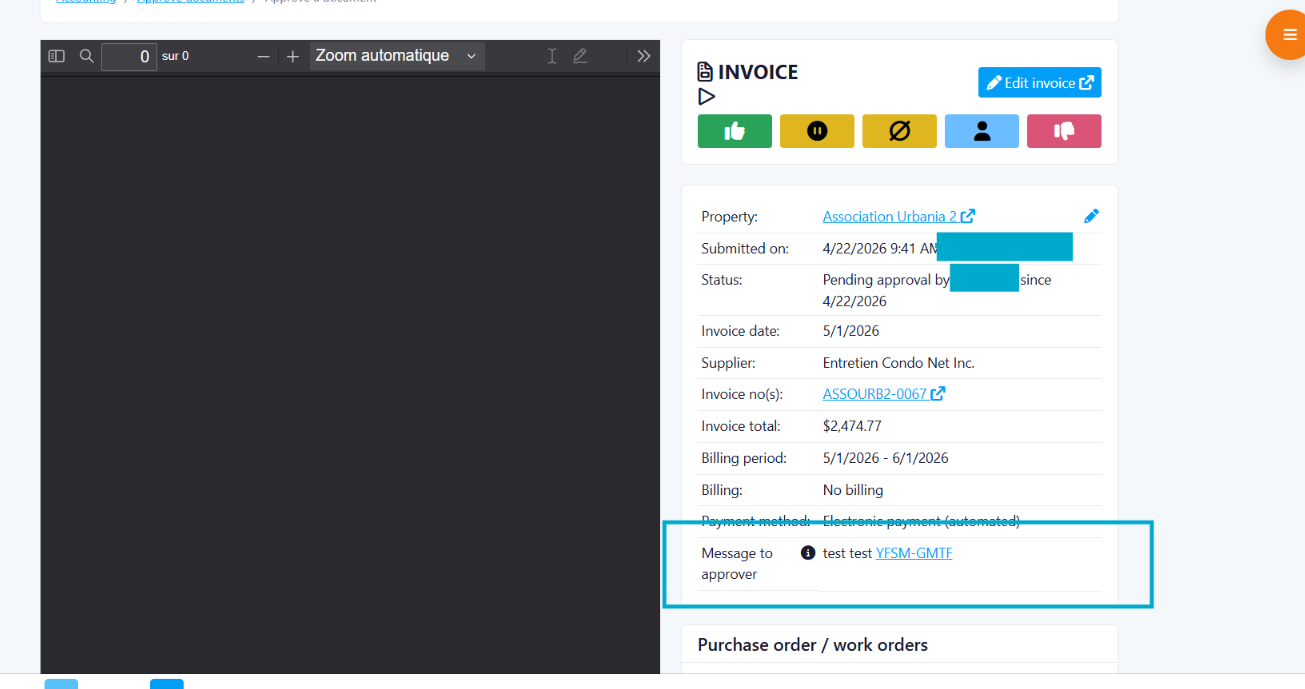Click the invoice total $2,474.77
The width and height of the screenshot is (1305, 689).
pyautogui.click(x=852, y=426)
